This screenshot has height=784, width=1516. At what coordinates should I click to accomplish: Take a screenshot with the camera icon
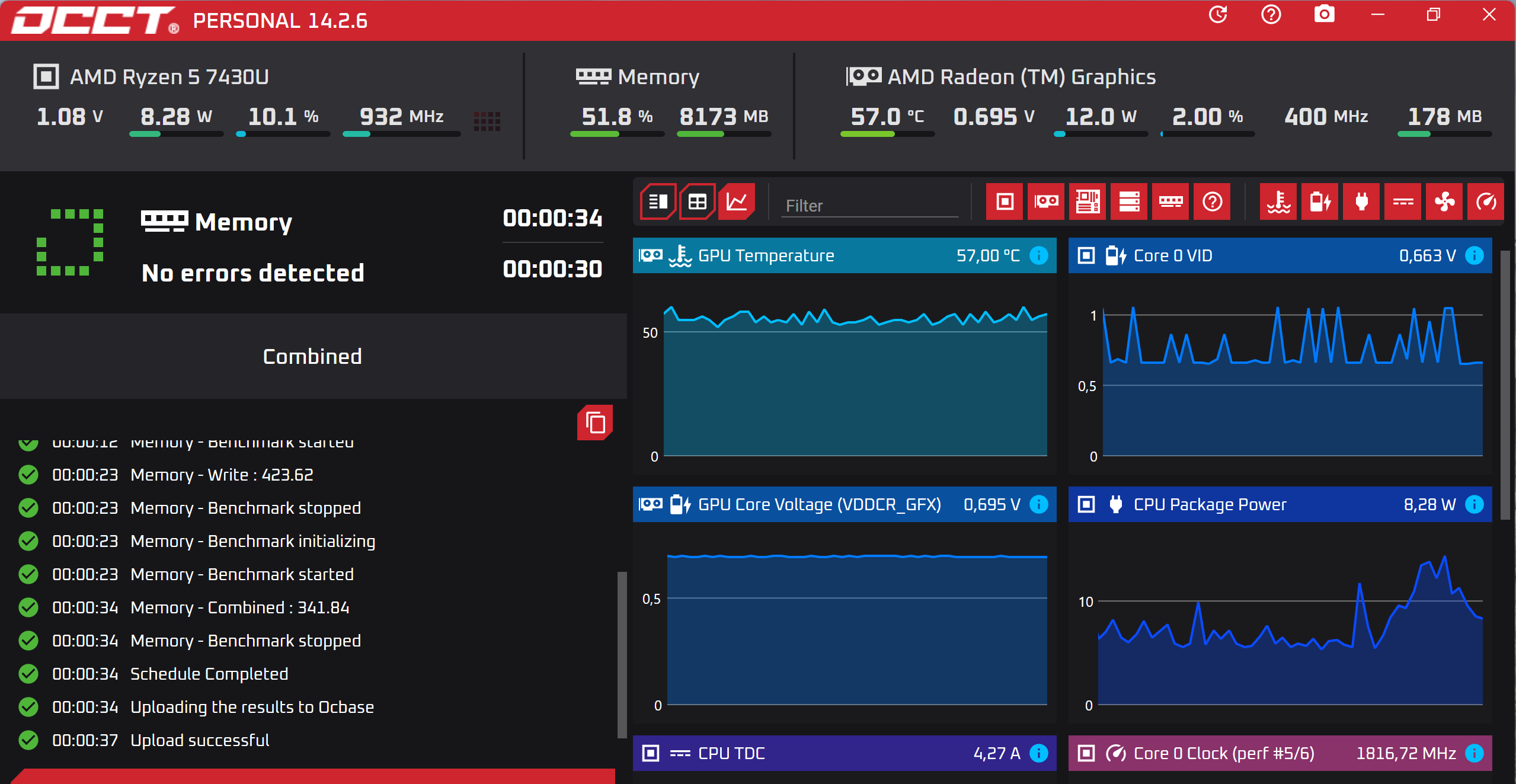click(x=1324, y=14)
